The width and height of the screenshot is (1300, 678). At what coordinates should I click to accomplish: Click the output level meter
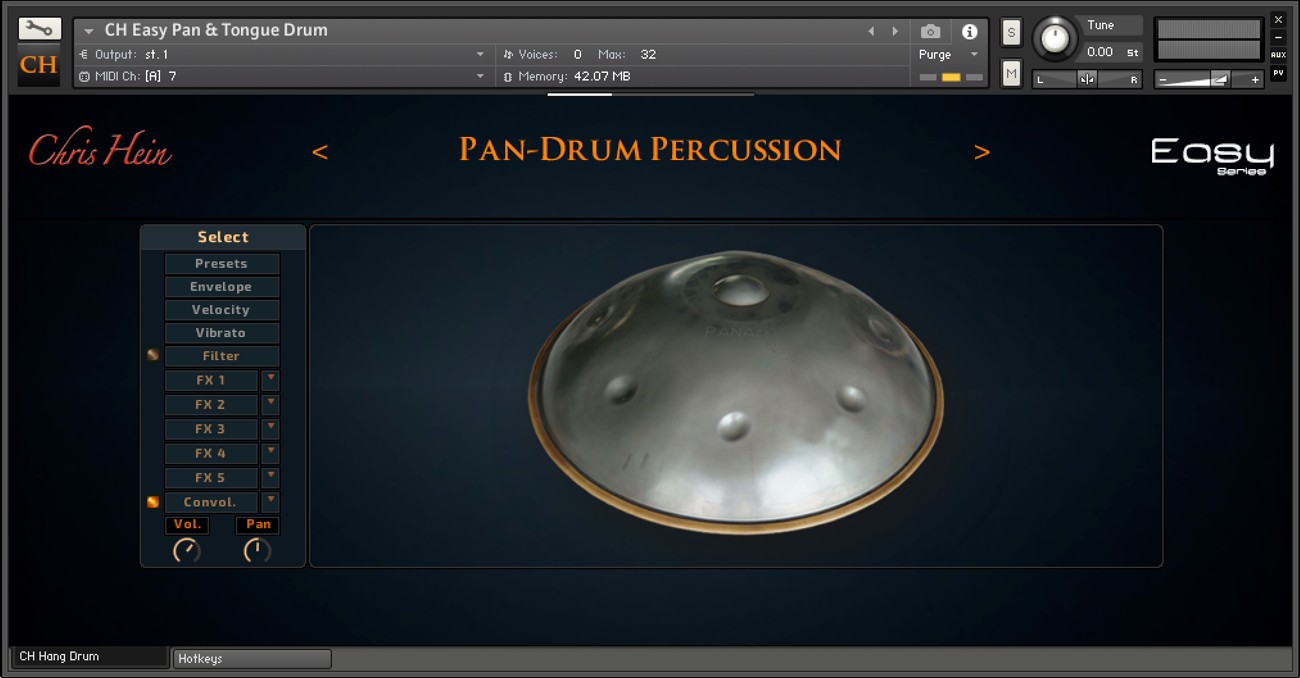coord(1209,40)
